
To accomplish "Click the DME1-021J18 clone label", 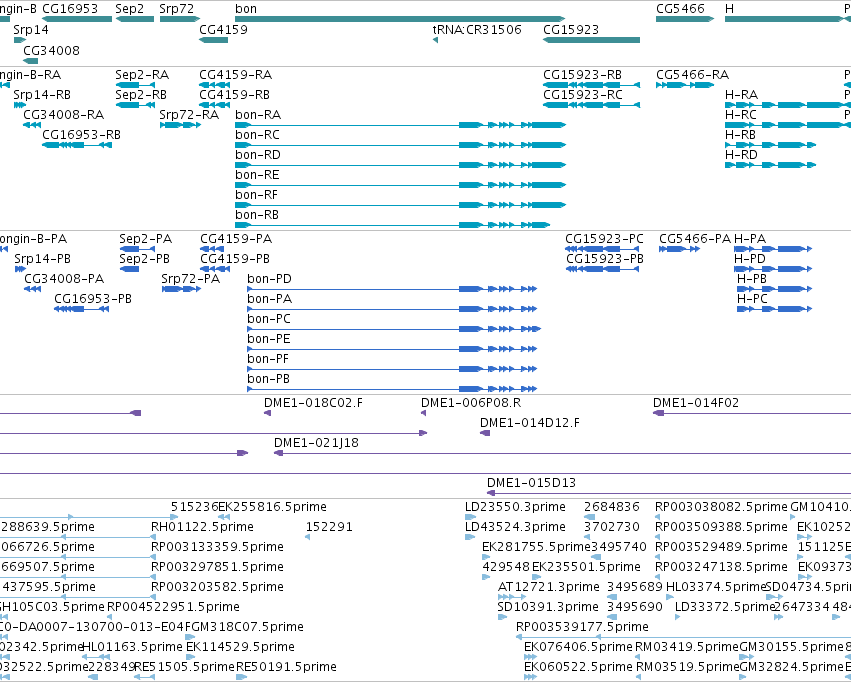I will [x=316, y=443].
